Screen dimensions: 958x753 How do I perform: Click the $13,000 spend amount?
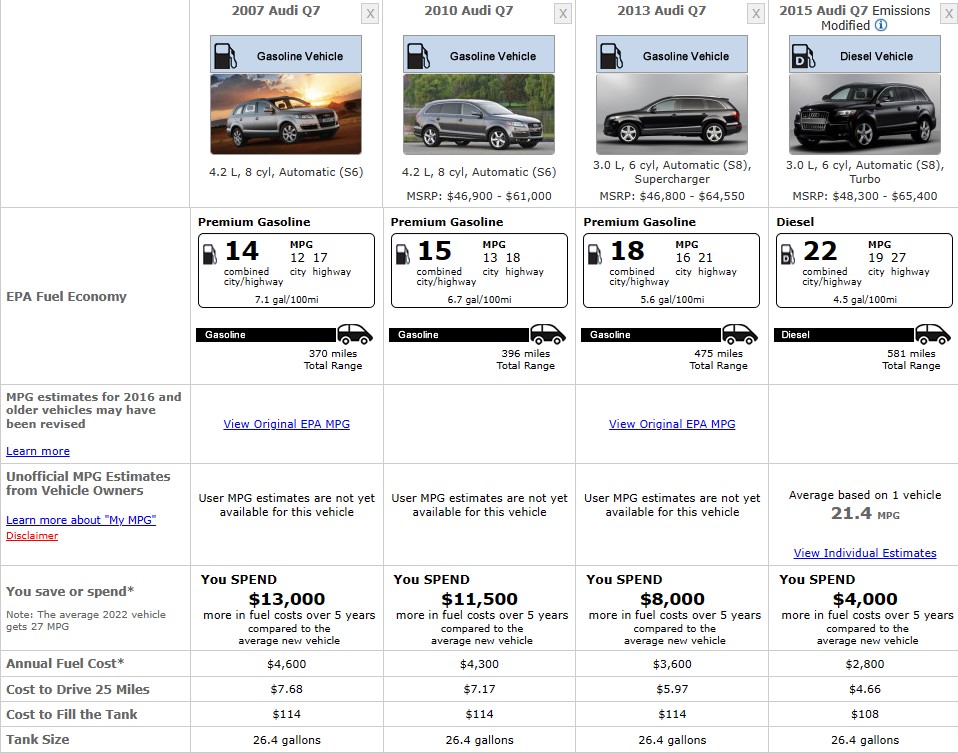(x=287, y=599)
